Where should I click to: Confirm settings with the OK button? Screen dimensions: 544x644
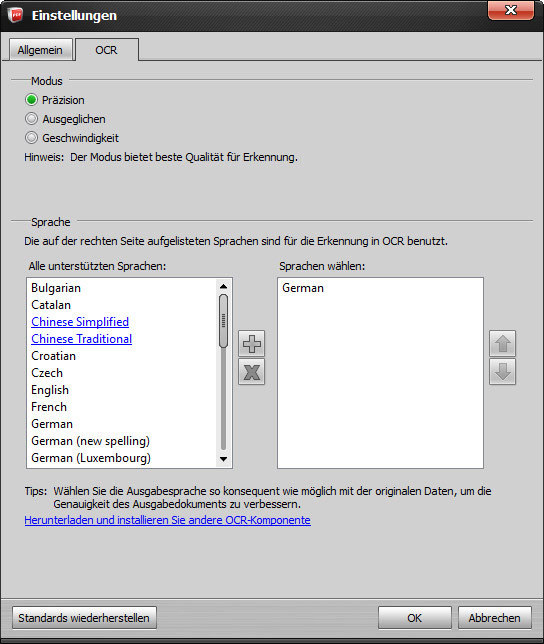coord(415,618)
